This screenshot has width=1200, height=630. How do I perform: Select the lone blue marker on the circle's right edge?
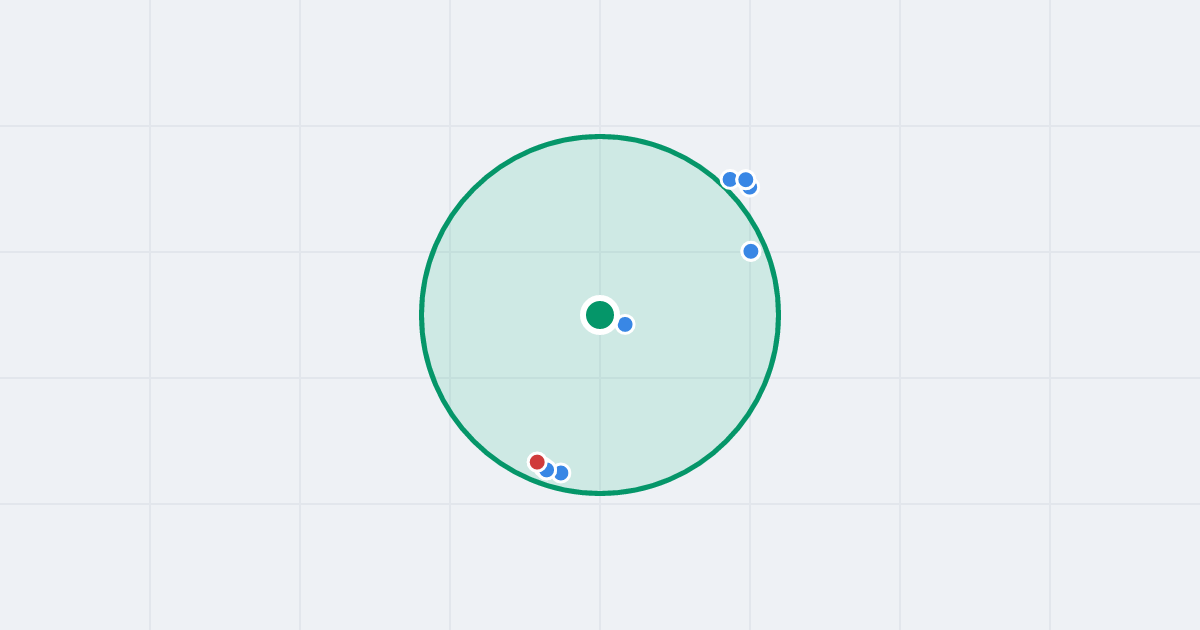751,251
